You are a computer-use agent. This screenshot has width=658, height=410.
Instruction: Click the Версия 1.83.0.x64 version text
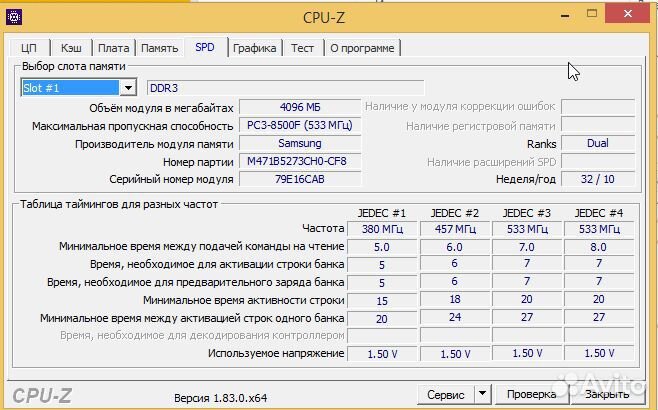point(220,398)
